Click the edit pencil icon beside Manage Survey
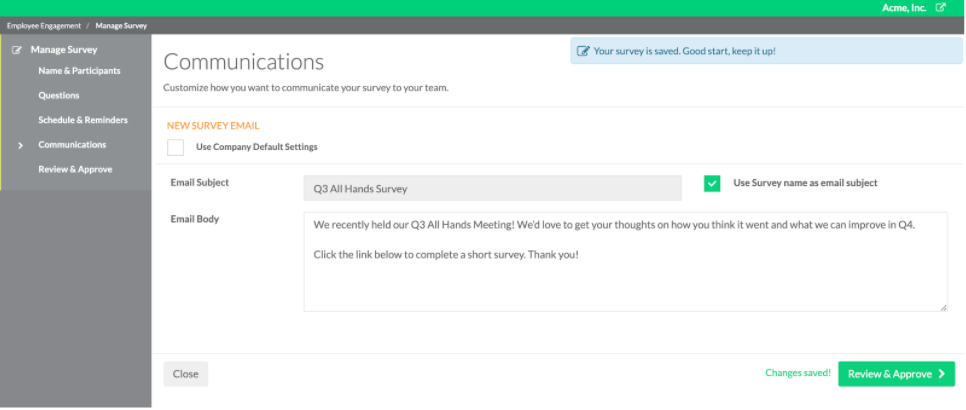 click(x=17, y=50)
